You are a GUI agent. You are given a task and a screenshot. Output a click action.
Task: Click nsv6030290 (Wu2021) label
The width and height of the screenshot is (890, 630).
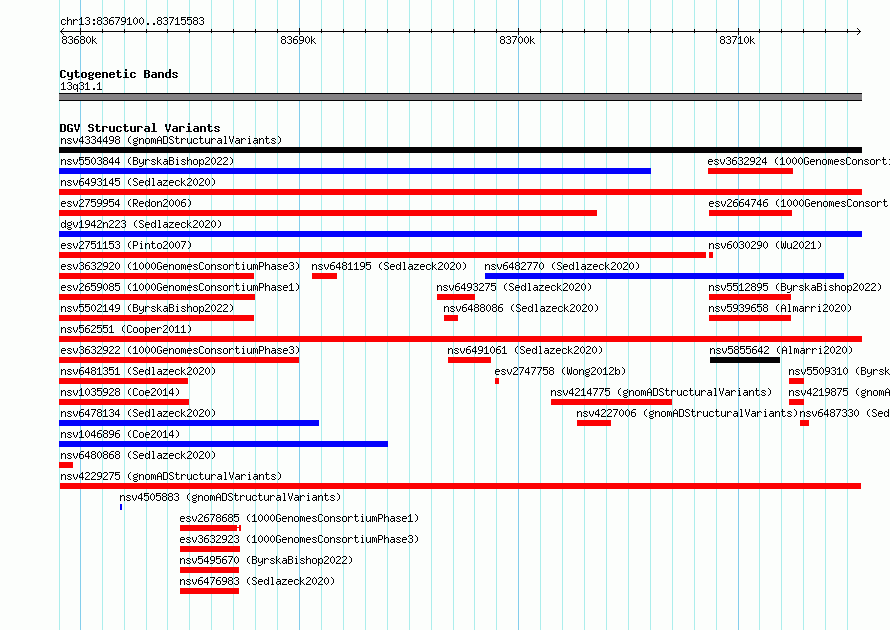[765, 245]
